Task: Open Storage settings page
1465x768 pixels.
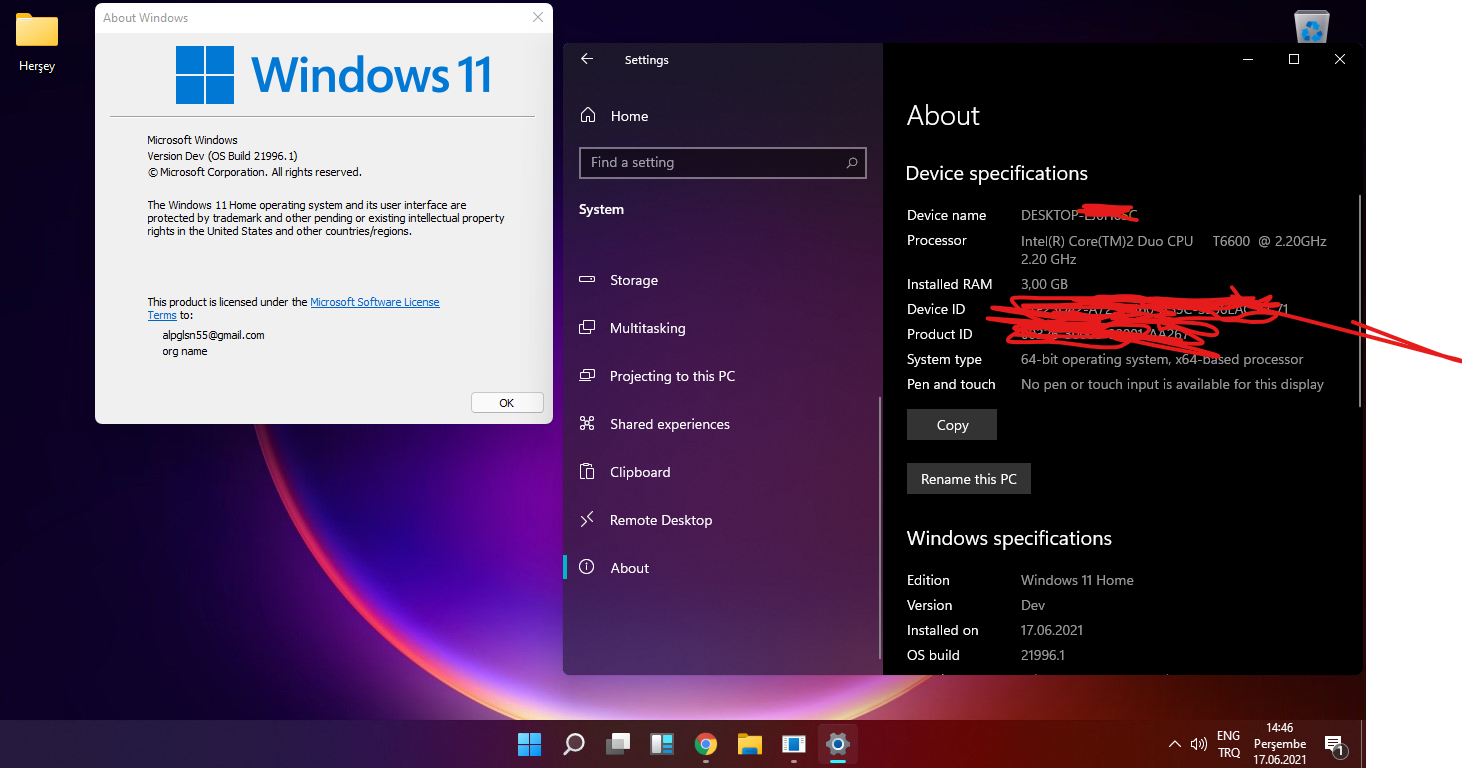Action: pos(721,280)
